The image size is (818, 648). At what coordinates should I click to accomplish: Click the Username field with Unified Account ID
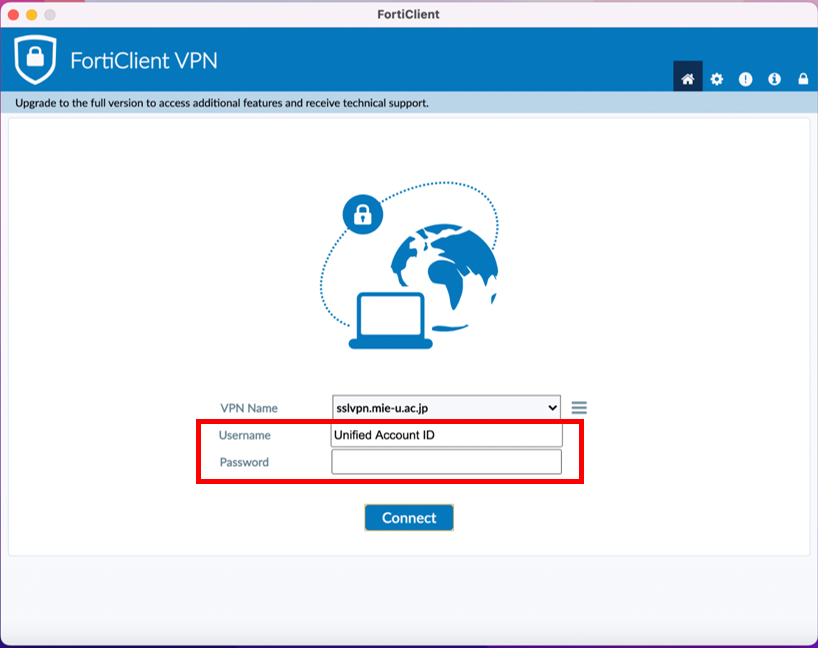pyautogui.click(x=447, y=435)
